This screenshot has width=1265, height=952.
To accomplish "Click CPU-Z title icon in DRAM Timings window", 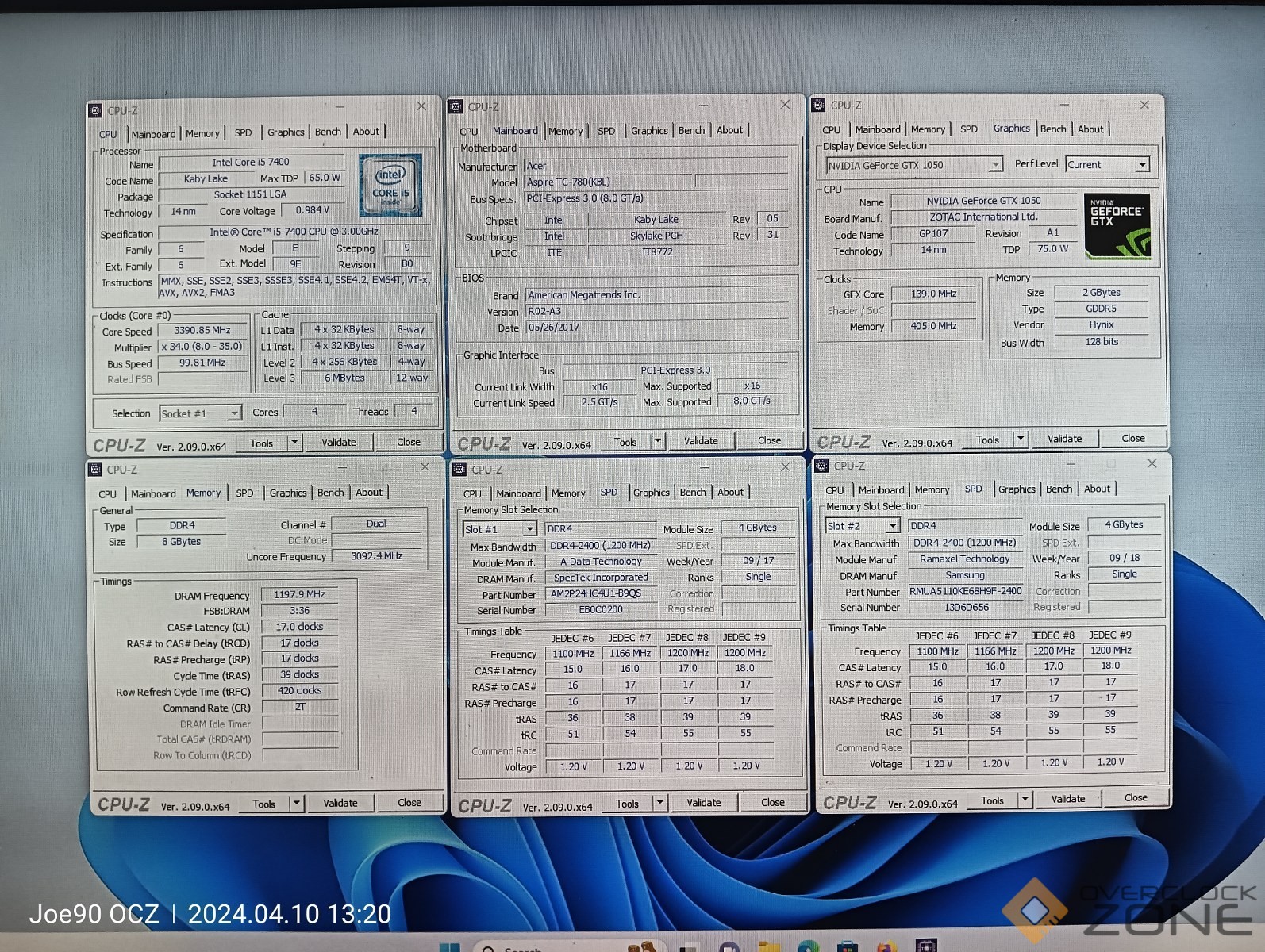I will coord(95,470).
